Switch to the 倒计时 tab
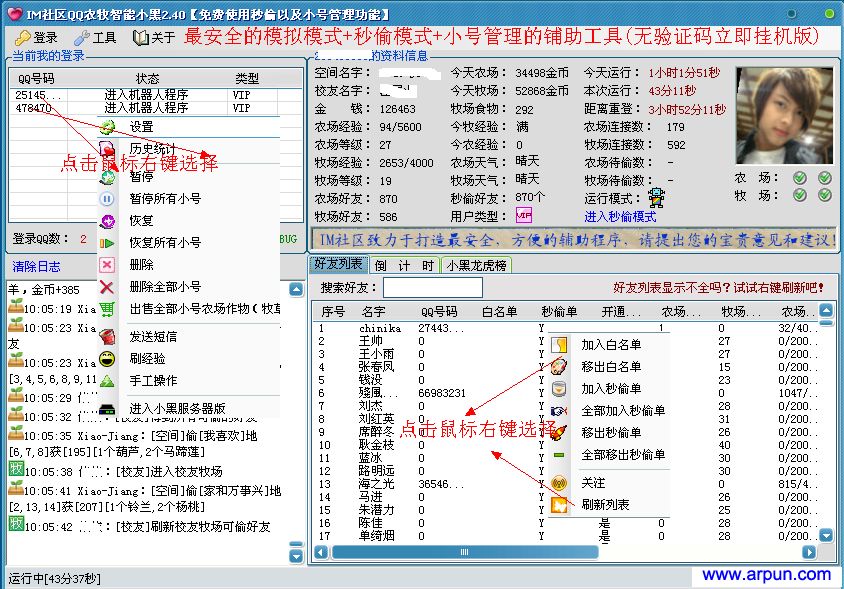Viewport: 844px width, 589px height. (404, 265)
